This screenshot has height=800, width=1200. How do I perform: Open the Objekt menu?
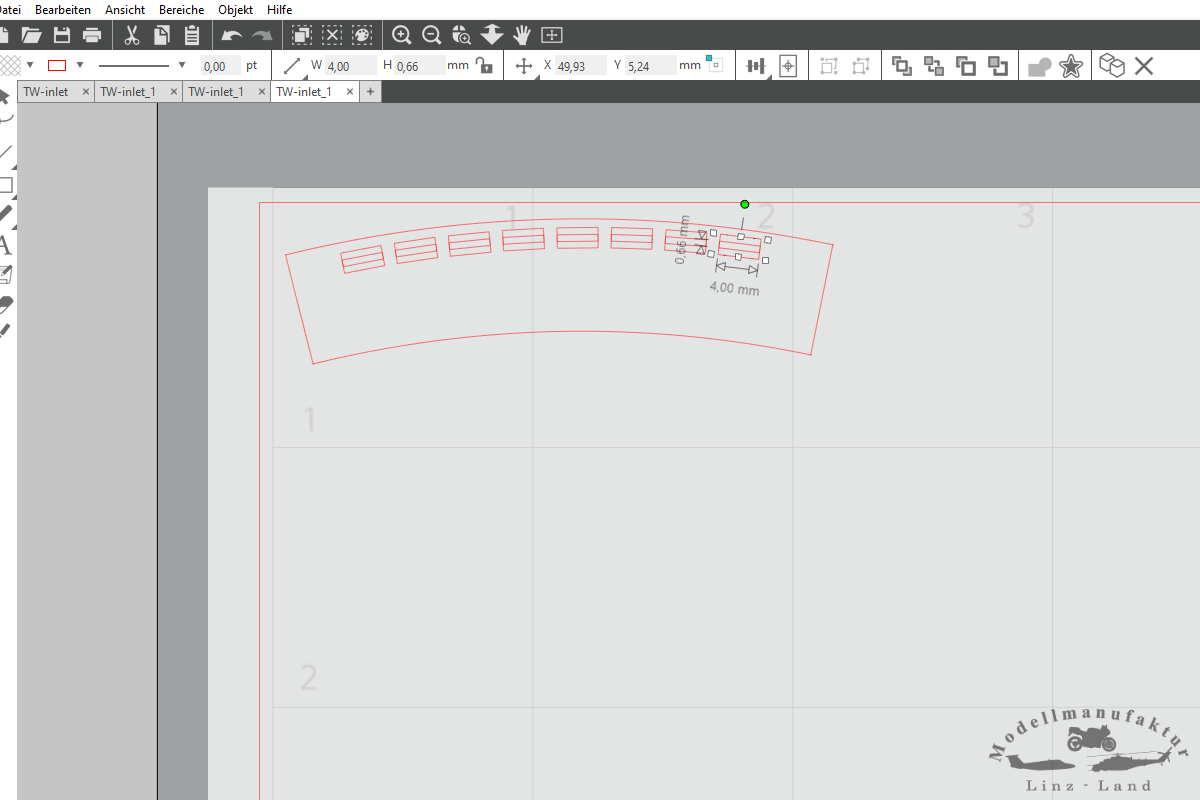pos(236,9)
